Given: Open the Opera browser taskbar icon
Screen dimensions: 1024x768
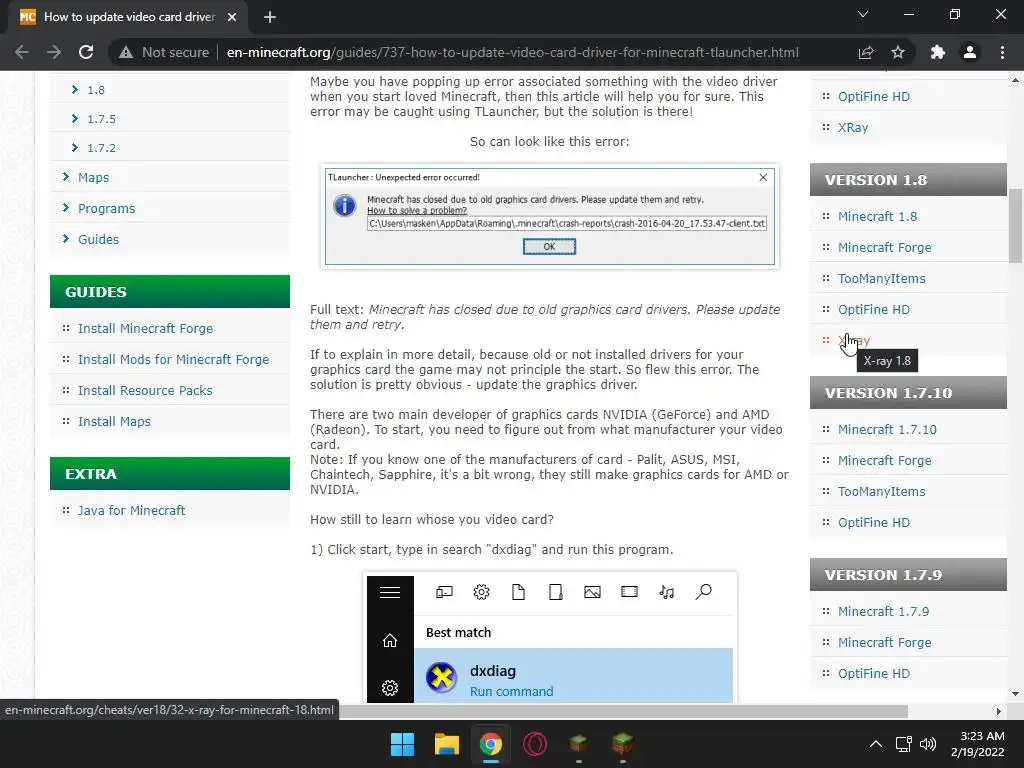Looking at the screenshot, I should [x=534, y=744].
